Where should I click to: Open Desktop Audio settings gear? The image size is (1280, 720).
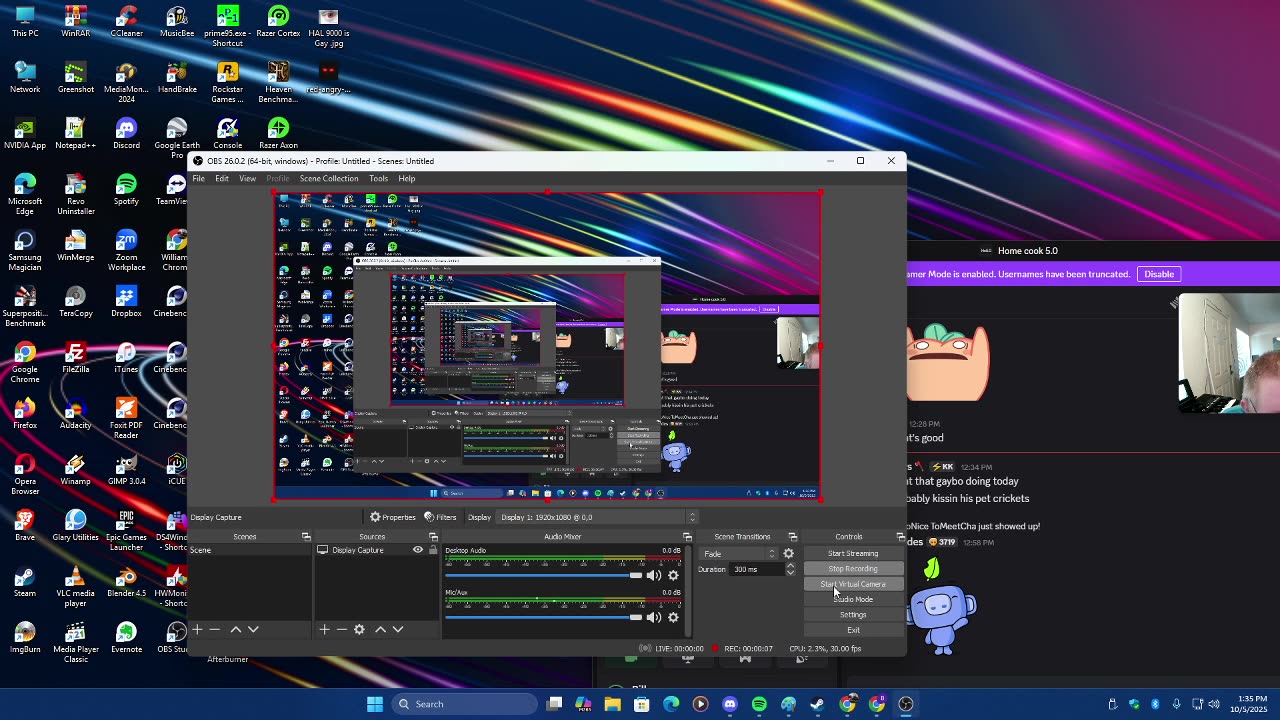673,575
